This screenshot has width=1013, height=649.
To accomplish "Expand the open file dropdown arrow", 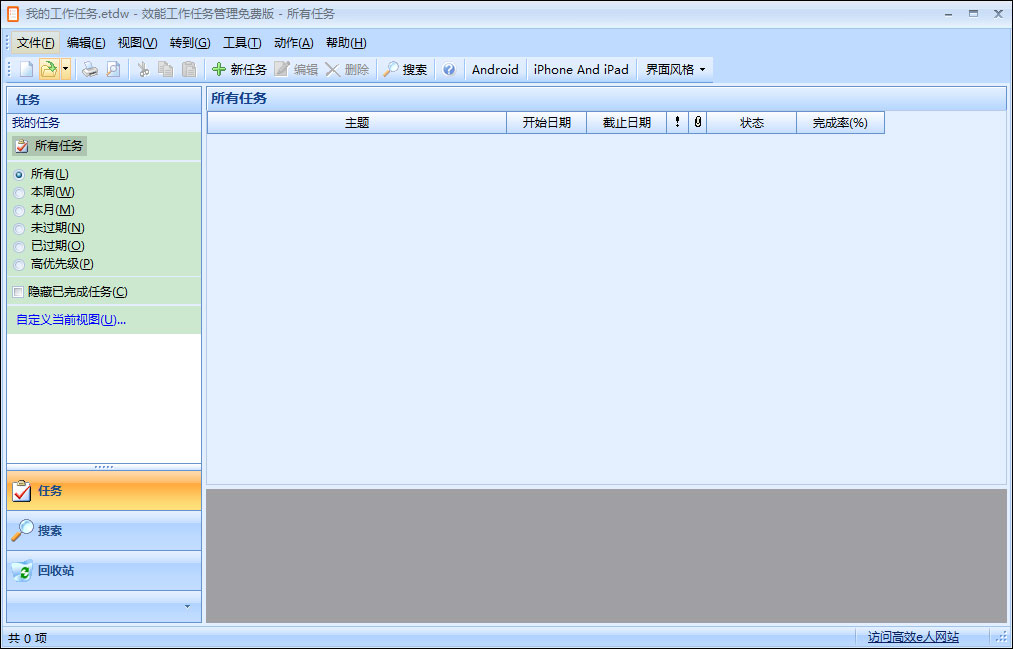I will tap(65, 69).
